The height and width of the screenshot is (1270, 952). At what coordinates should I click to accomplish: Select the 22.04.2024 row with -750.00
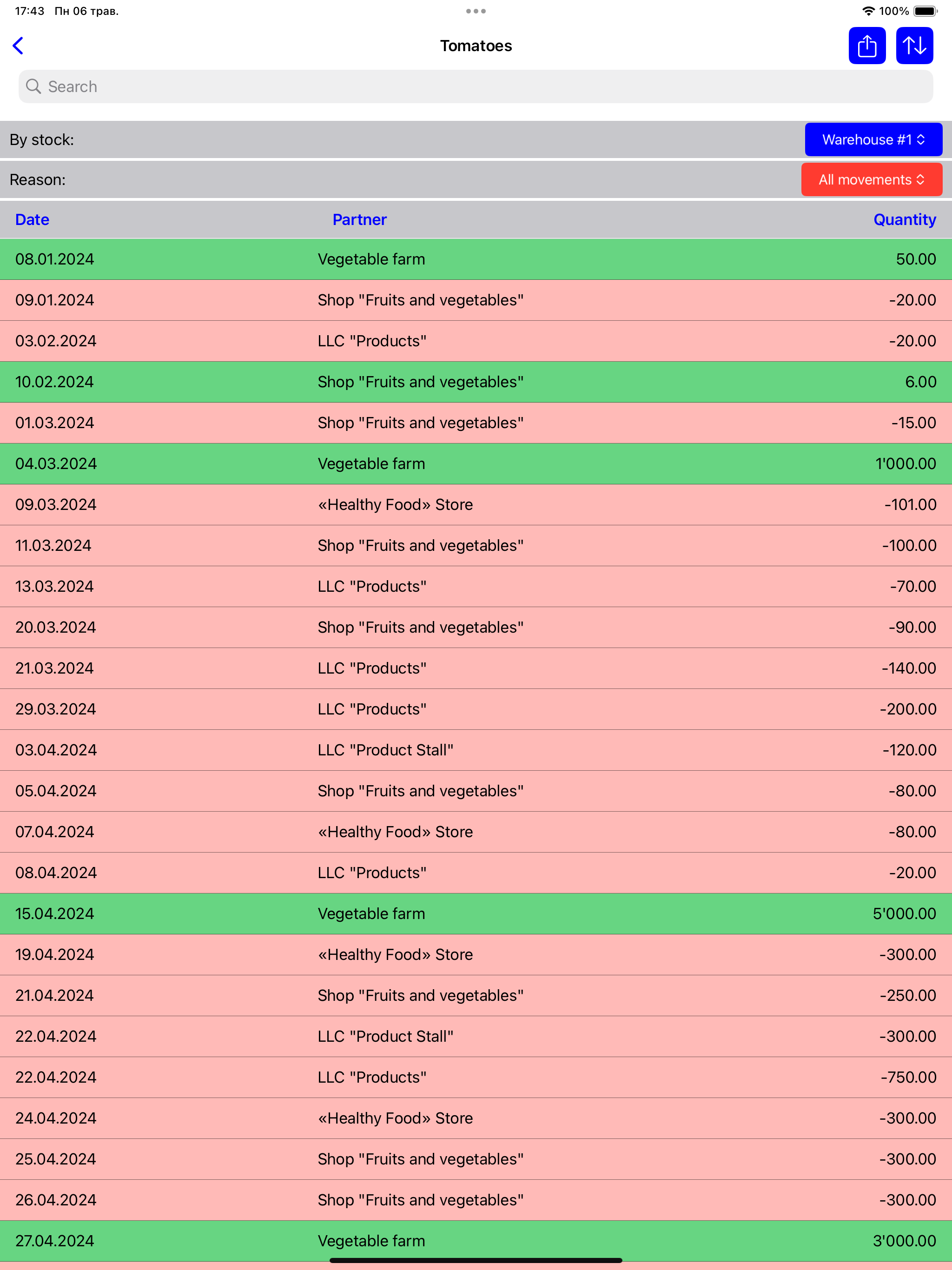(476, 1078)
